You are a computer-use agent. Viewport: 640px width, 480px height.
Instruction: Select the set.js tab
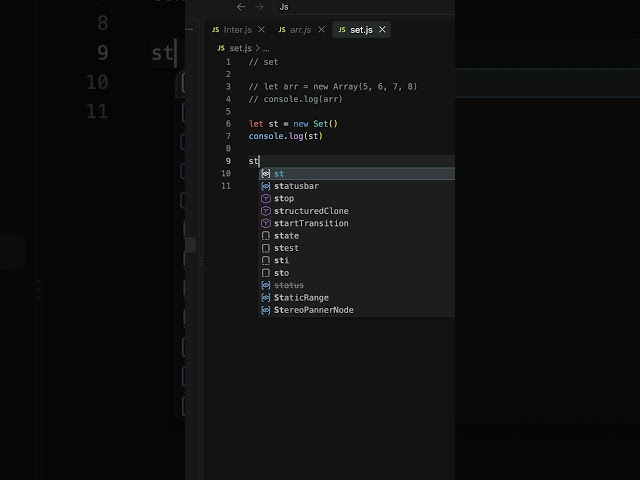coord(361,30)
